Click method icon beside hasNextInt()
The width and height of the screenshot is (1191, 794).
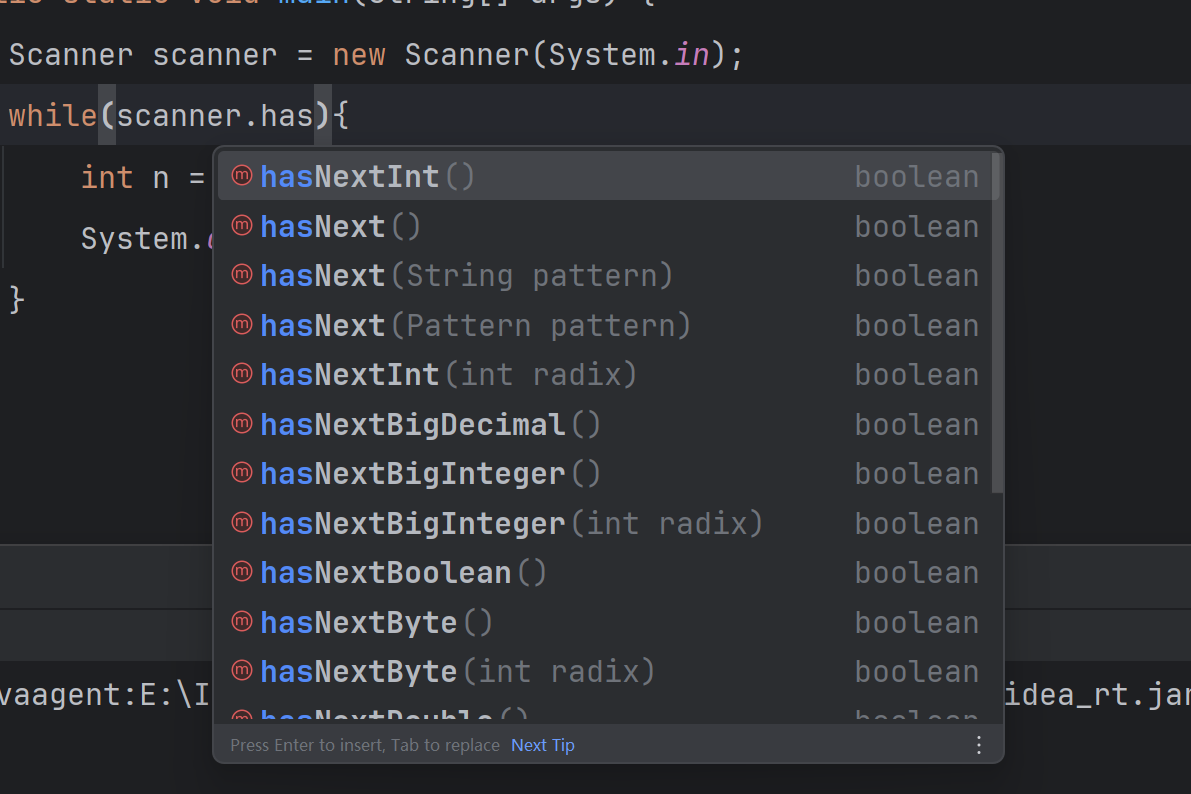242,176
